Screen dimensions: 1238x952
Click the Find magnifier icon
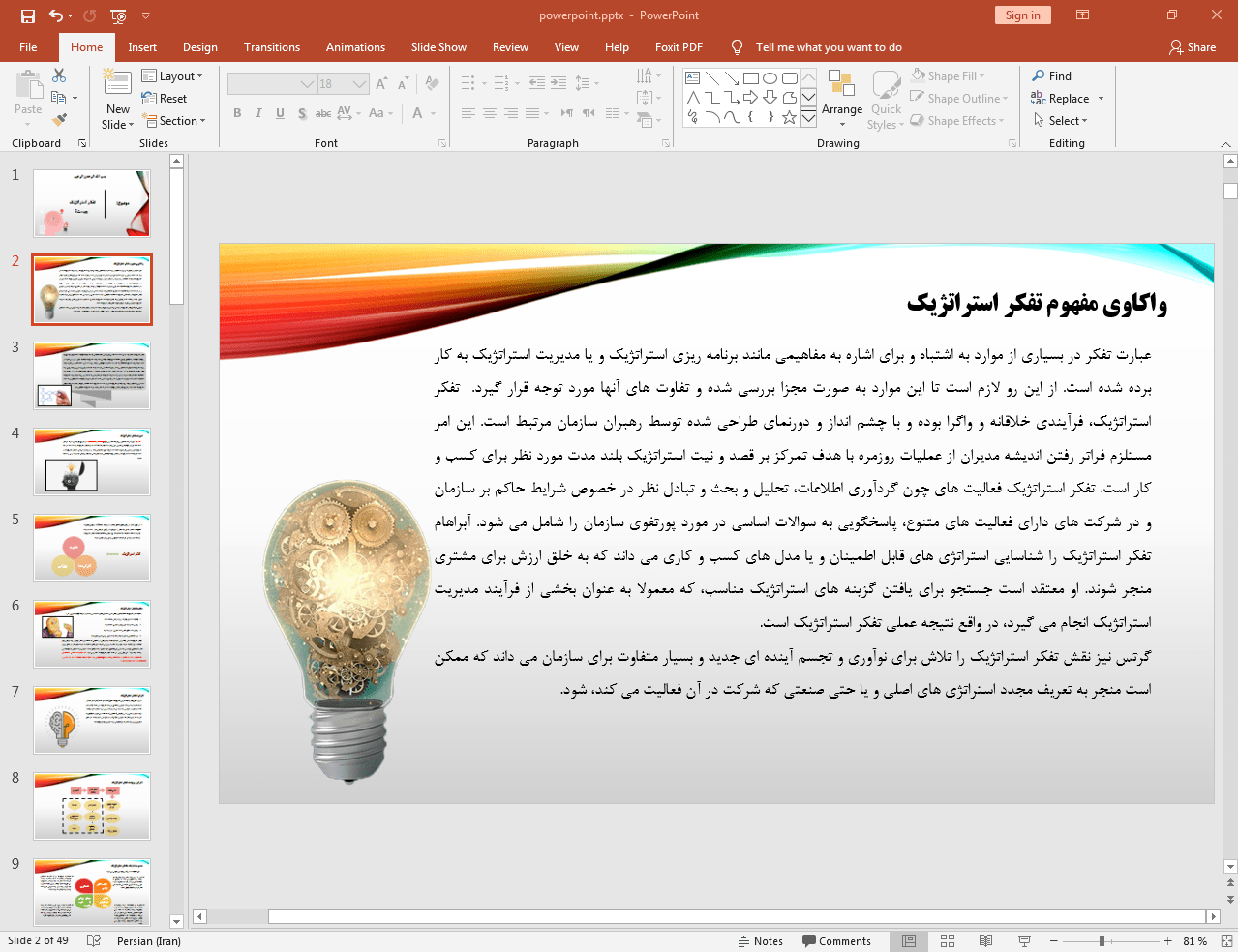(1039, 76)
